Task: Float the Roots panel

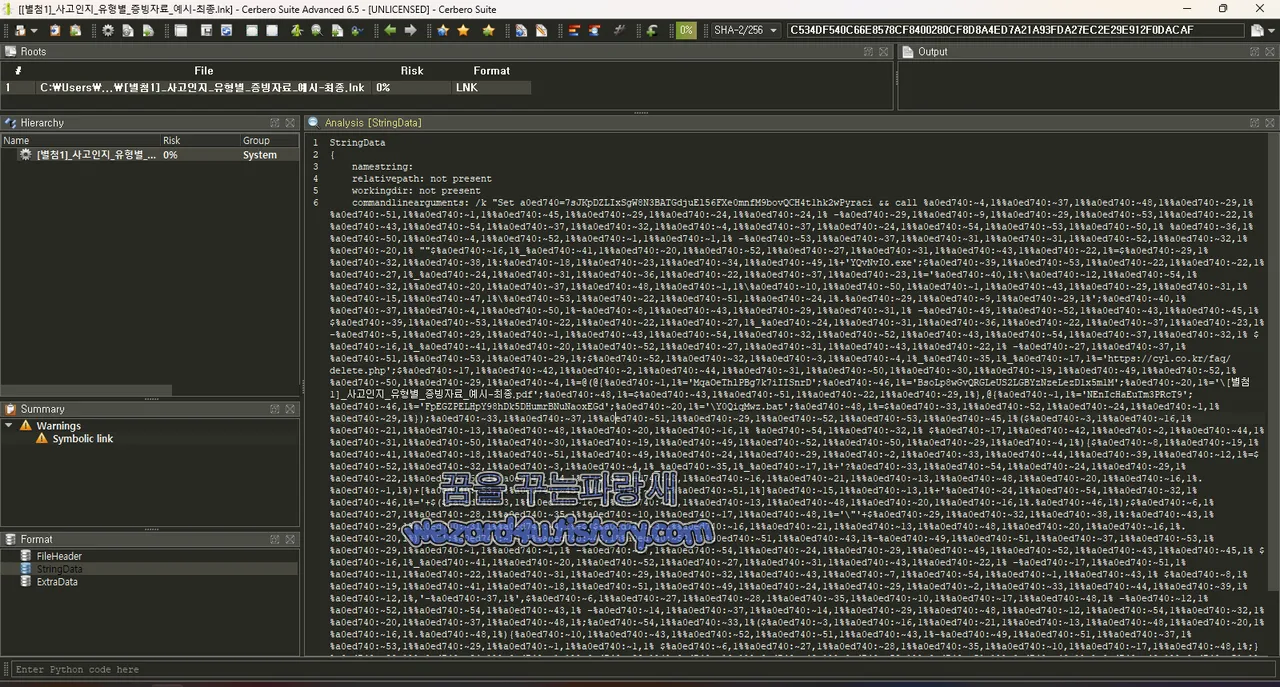Action: click(x=868, y=52)
